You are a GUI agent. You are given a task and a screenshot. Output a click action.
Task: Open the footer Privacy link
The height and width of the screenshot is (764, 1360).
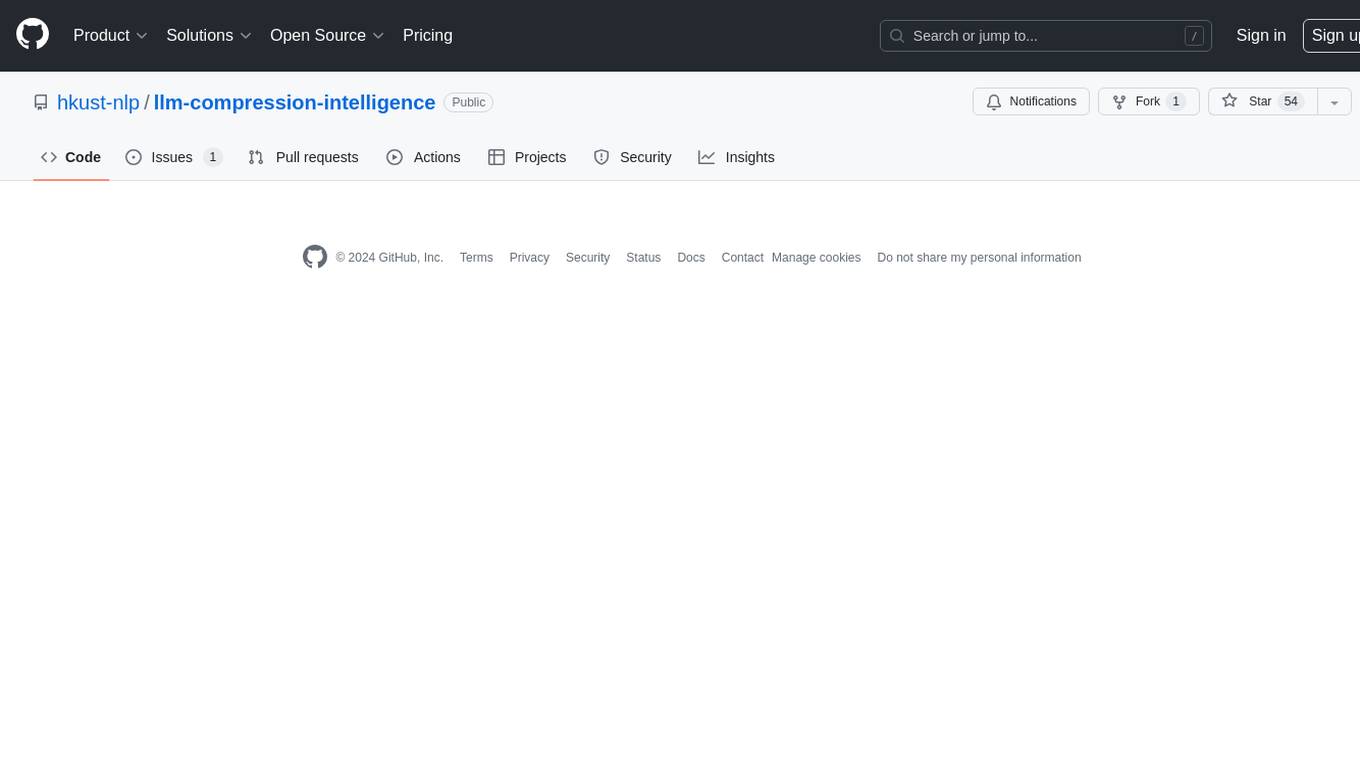pos(529,257)
